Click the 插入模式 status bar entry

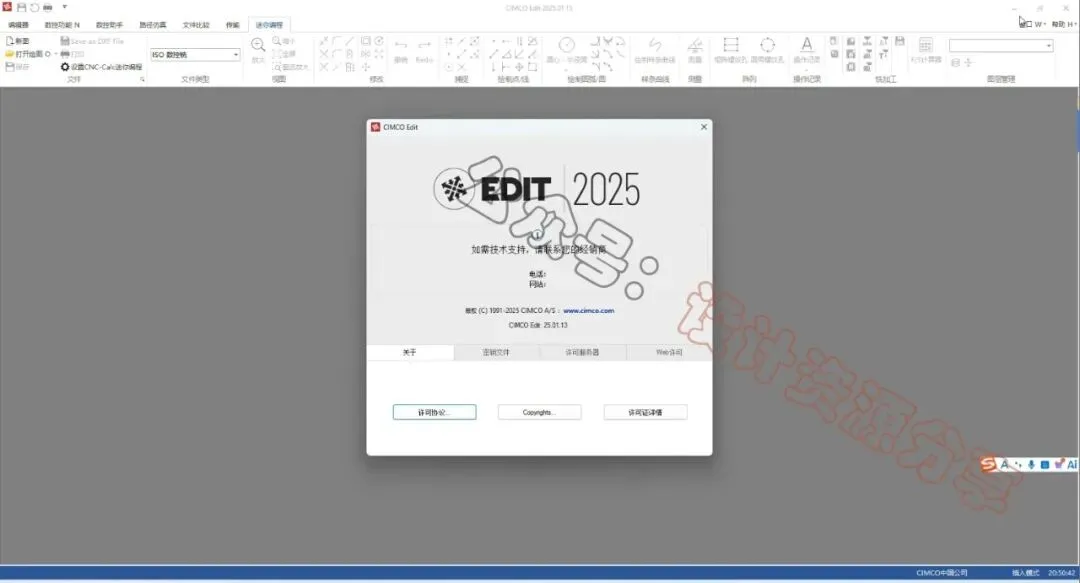click(x=1025, y=573)
